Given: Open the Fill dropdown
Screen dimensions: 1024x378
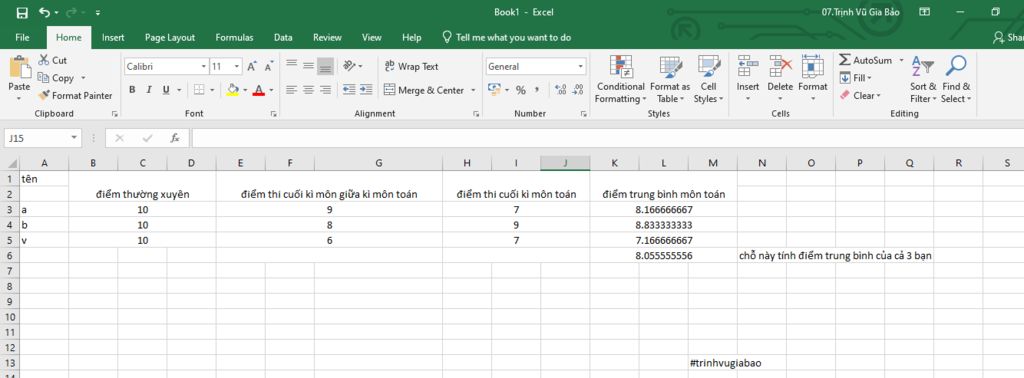Looking at the screenshot, I should coord(857,78).
